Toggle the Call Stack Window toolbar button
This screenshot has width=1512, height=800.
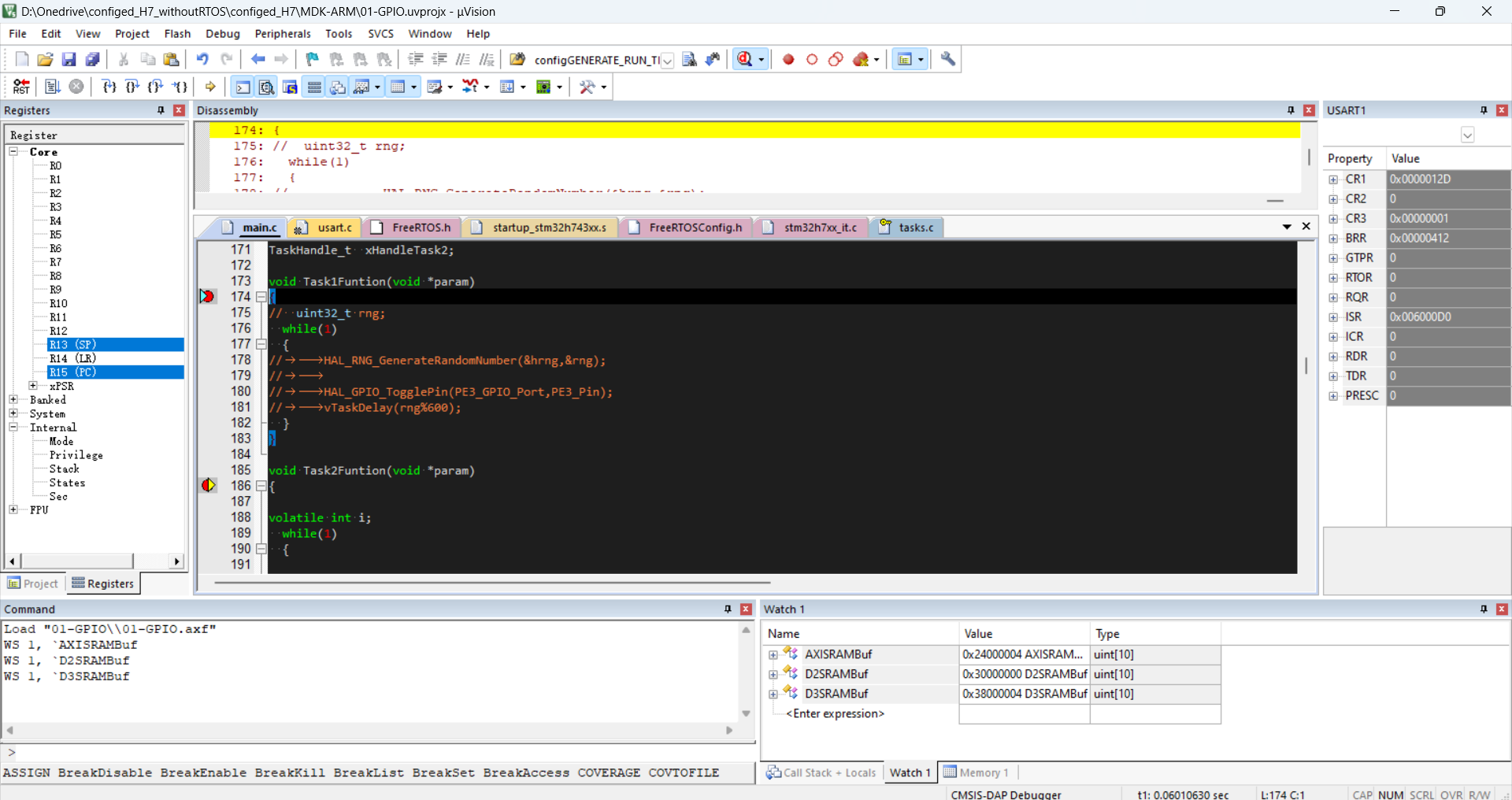[338, 87]
